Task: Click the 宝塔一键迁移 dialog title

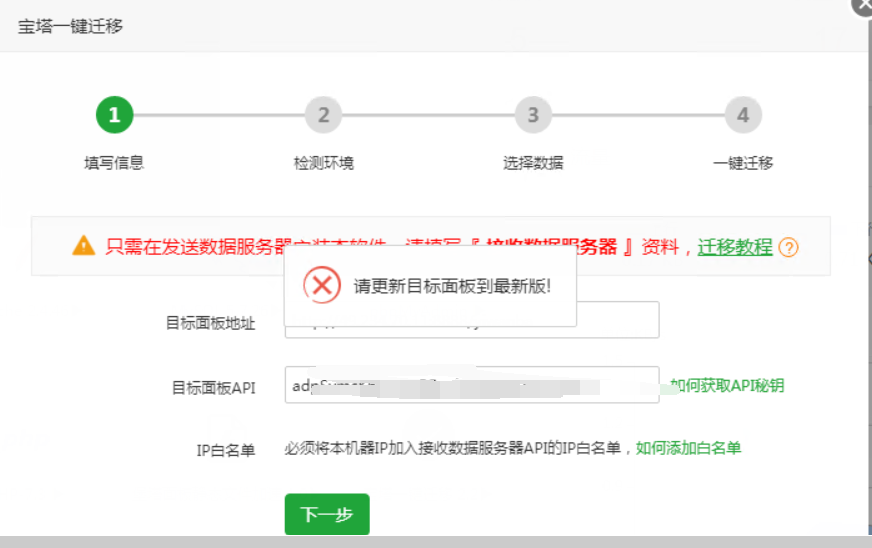Action: coord(70,26)
